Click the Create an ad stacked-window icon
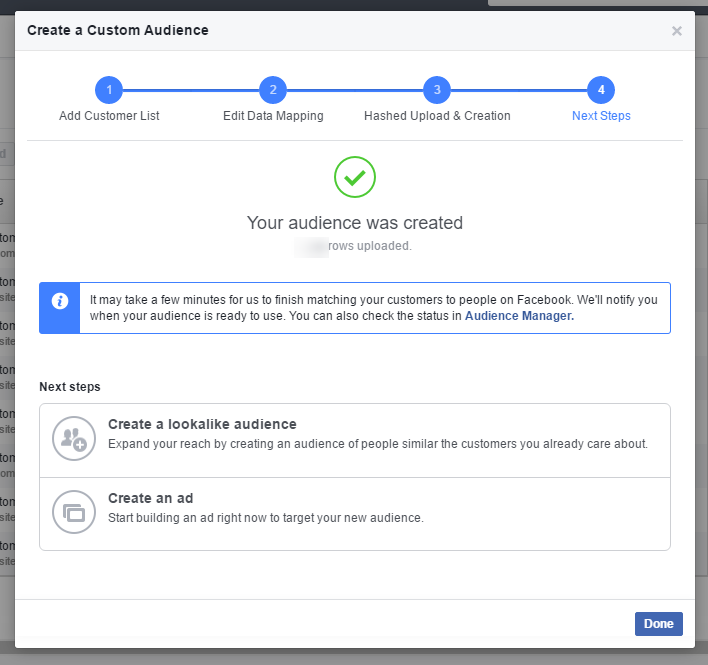Viewport: 708px width, 665px height. pyautogui.click(x=74, y=512)
